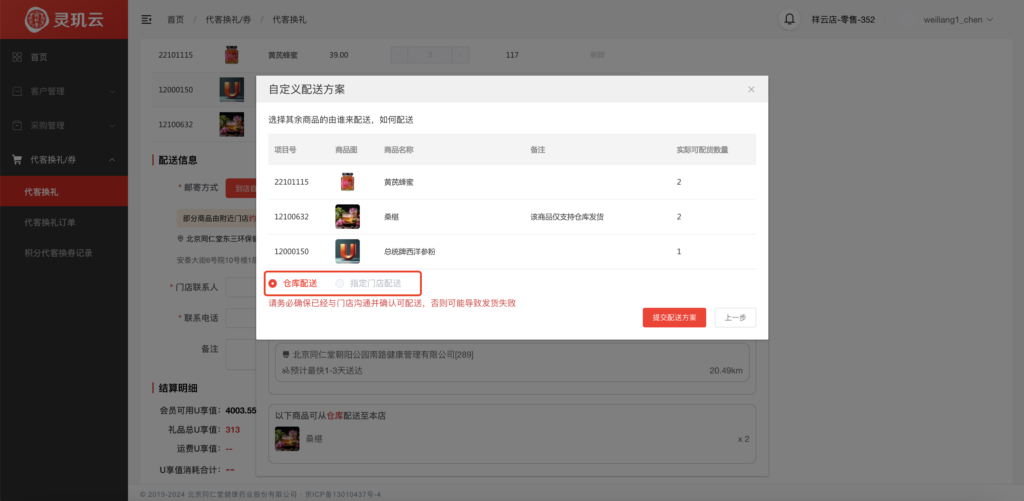Screen dimensions: 1024x501
Task: Click 总统牌西洋参粉 name in dialog
Action: (409, 251)
